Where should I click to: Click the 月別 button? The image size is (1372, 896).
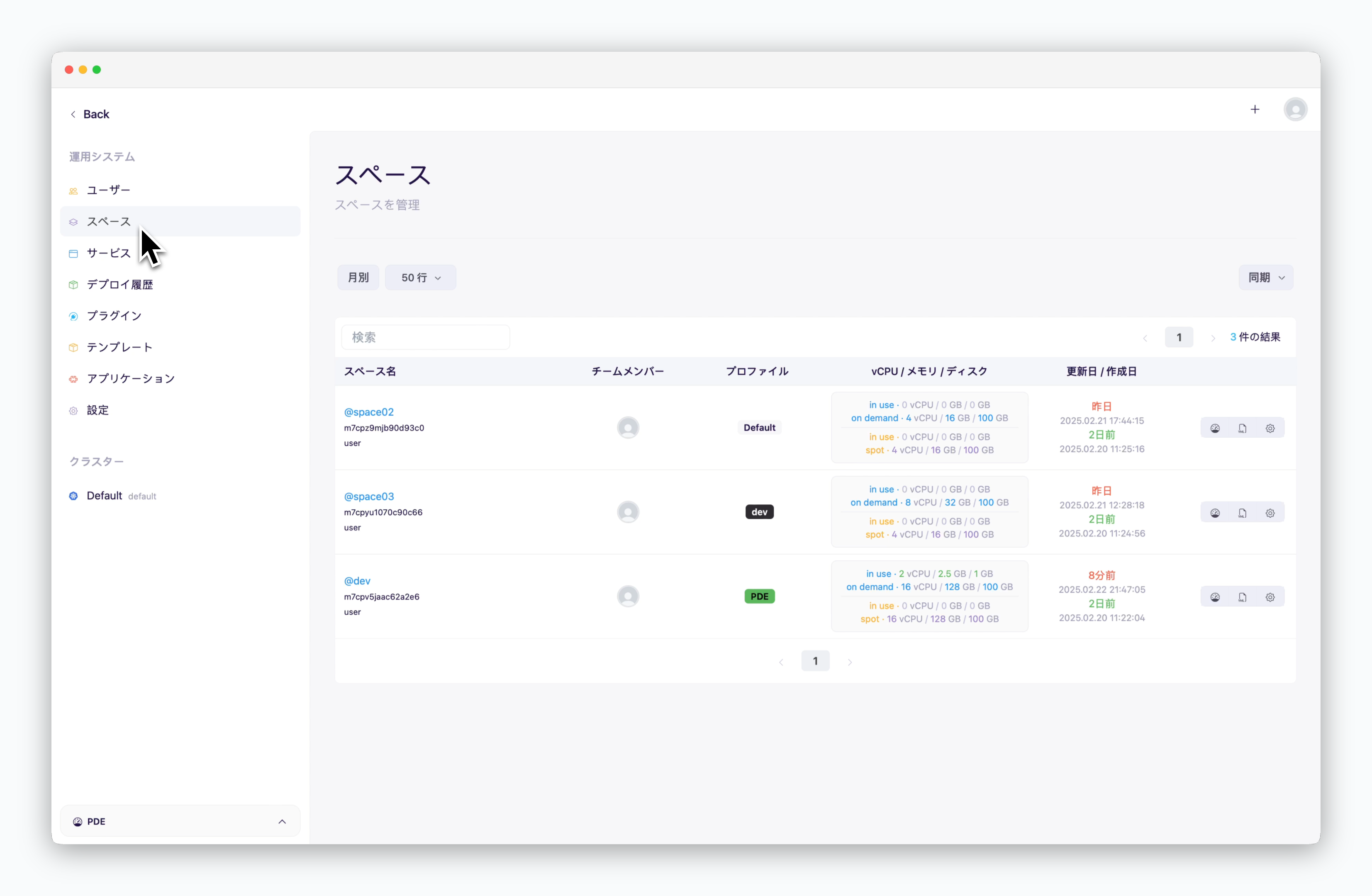click(358, 278)
